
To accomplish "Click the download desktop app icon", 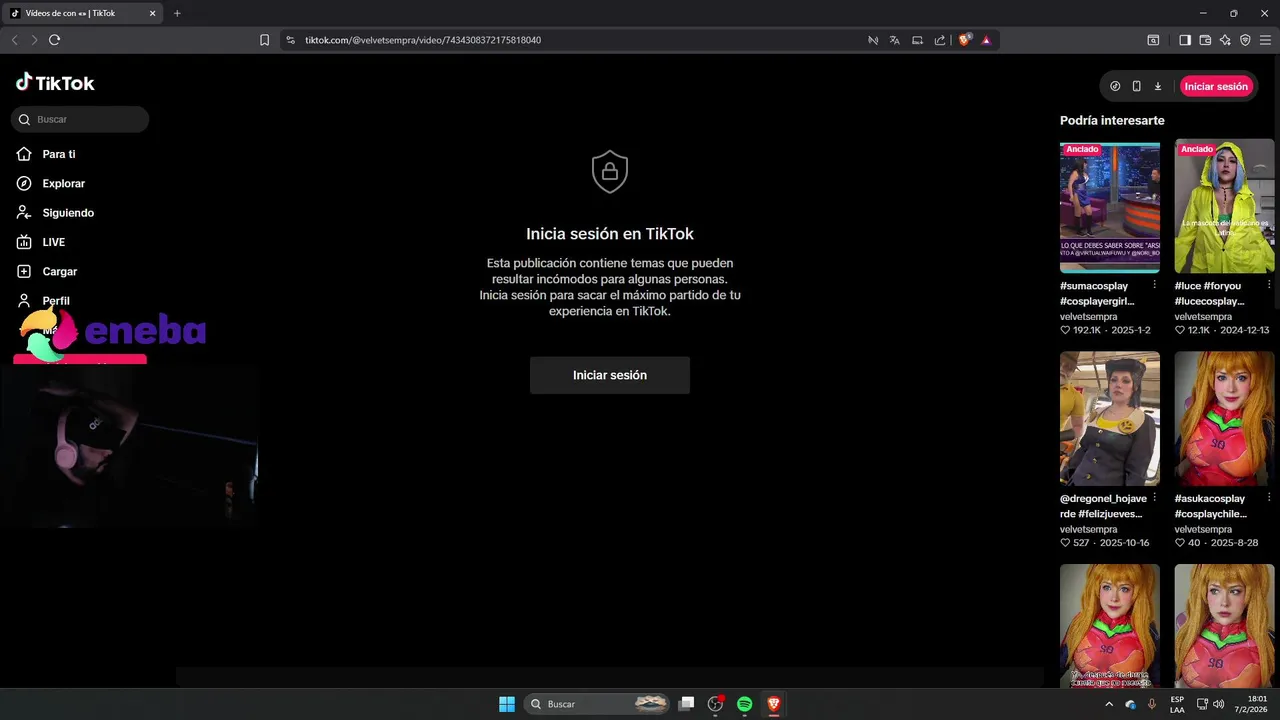I will pyautogui.click(x=1158, y=86).
